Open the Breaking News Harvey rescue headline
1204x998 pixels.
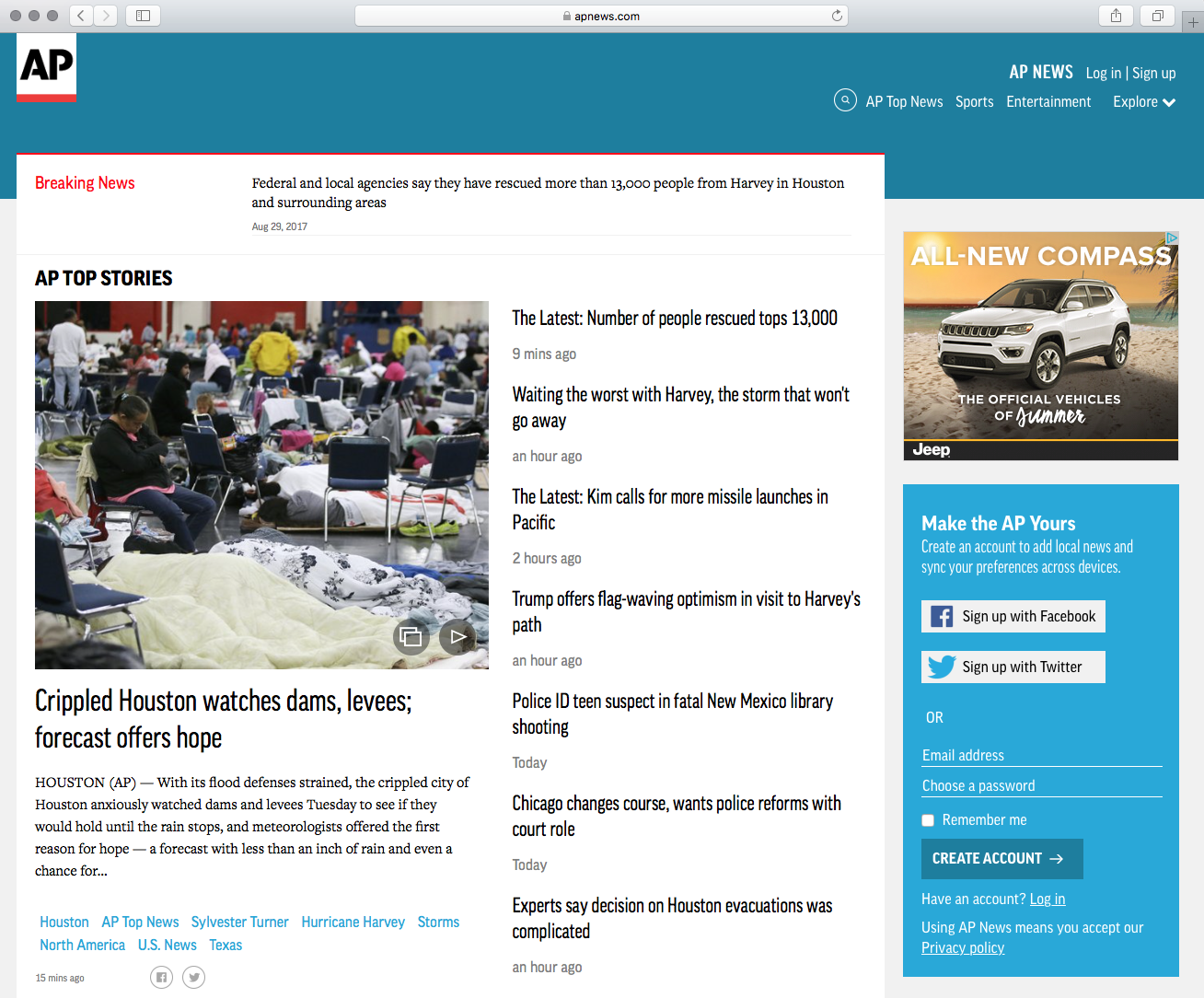549,193
